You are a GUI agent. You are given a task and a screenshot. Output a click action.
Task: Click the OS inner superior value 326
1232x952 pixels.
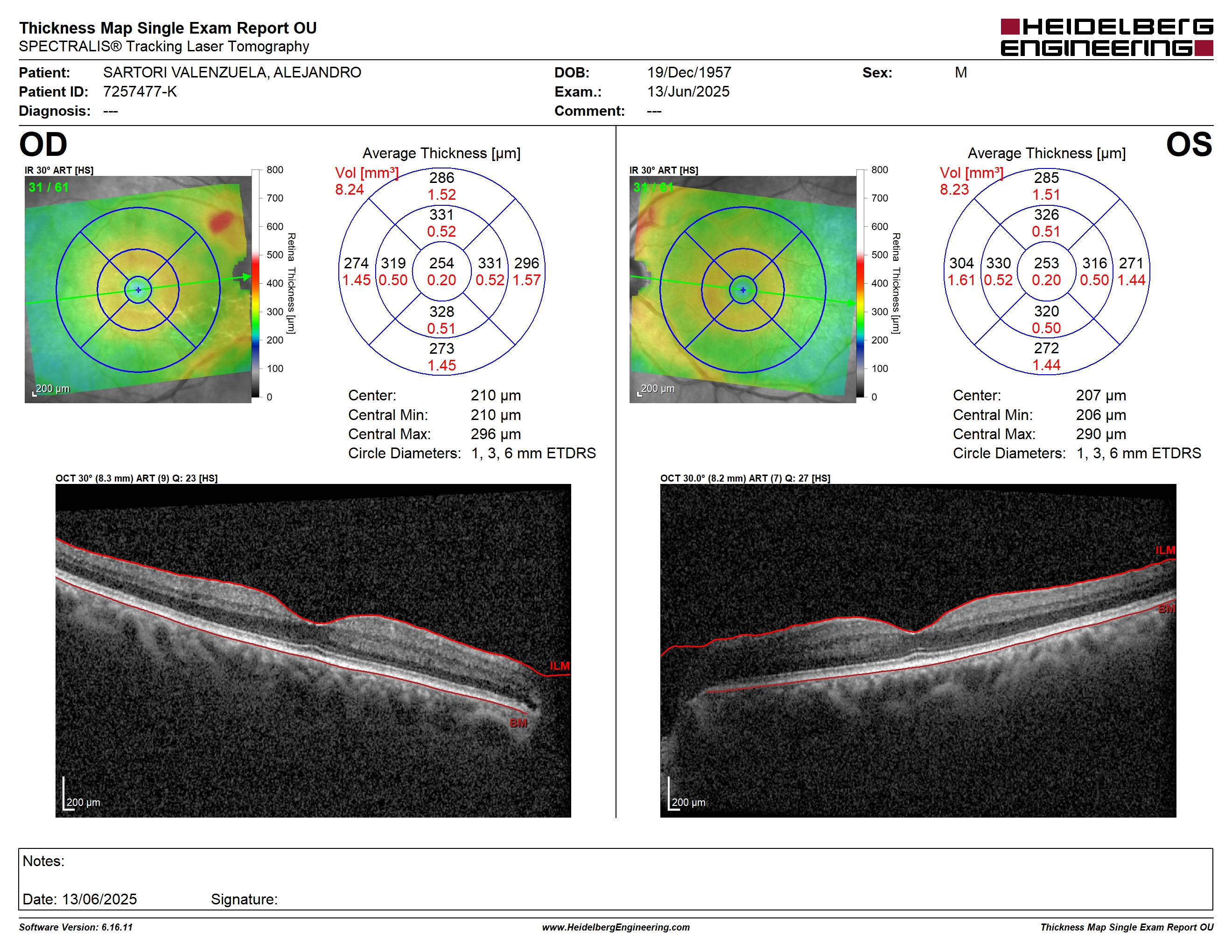point(1046,214)
